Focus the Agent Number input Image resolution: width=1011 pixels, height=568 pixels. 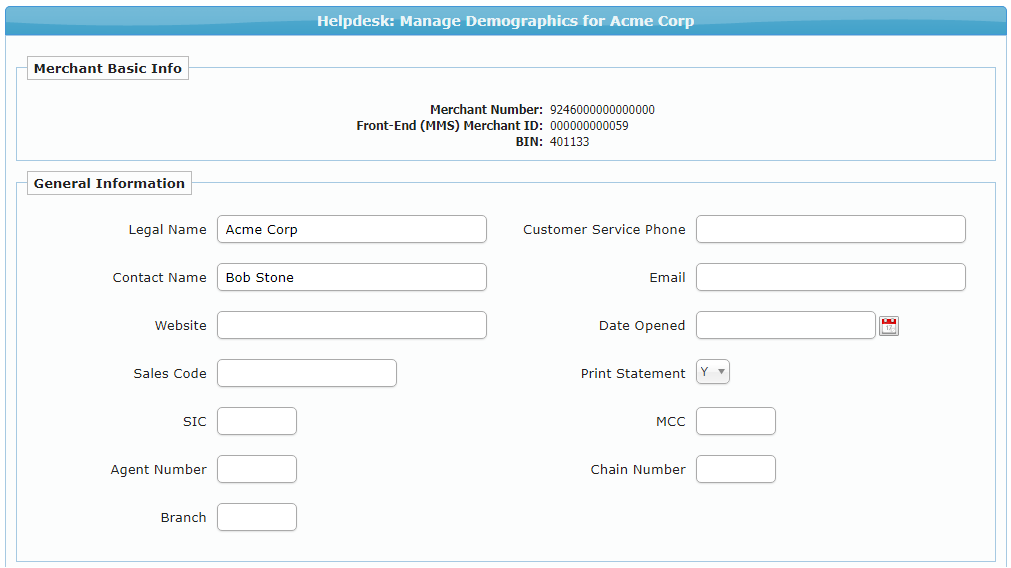pos(257,469)
